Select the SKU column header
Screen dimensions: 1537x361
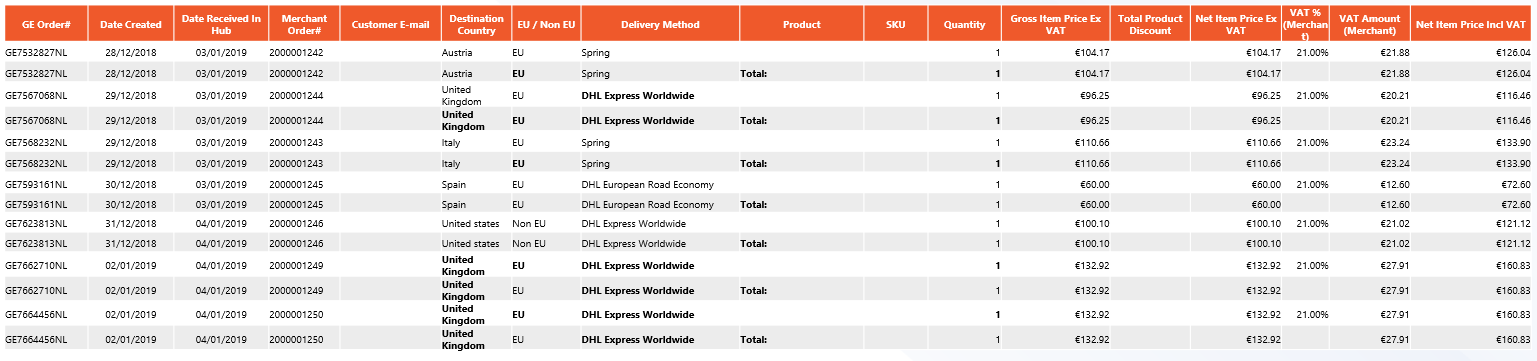pyautogui.click(x=896, y=24)
